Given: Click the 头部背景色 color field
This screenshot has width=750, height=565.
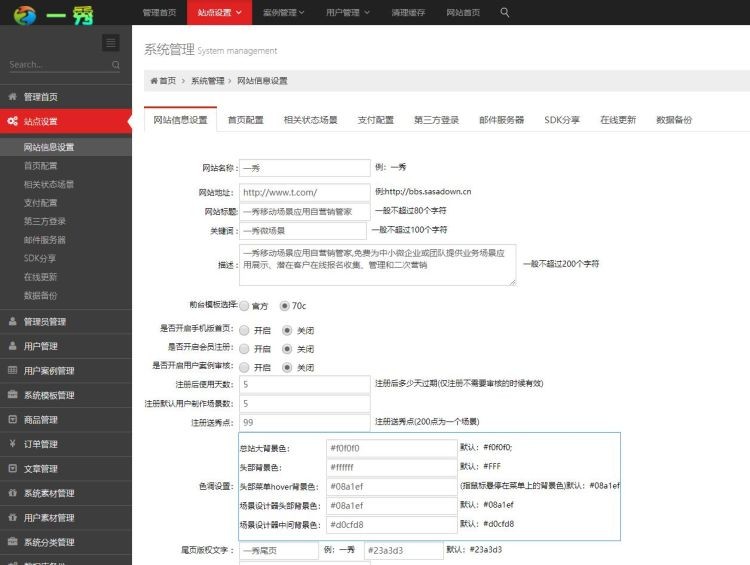Looking at the screenshot, I should [x=391, y=467].
